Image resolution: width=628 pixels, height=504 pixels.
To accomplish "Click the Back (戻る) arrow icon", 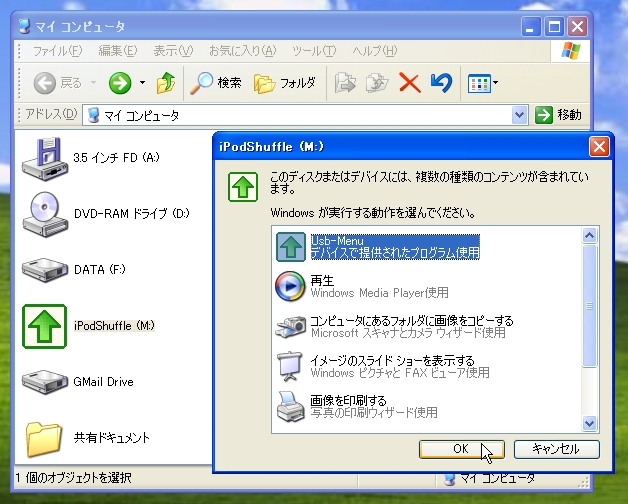I will click(x=44, y=83).
